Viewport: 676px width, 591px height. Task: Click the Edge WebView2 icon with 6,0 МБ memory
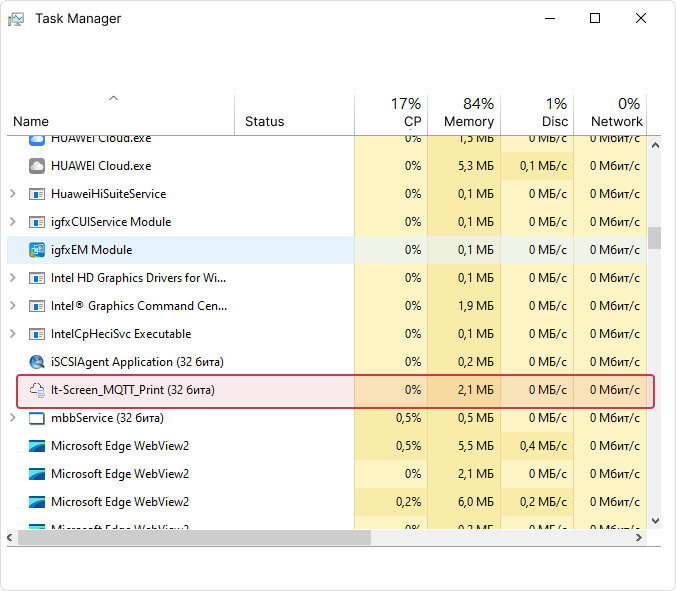37,502
